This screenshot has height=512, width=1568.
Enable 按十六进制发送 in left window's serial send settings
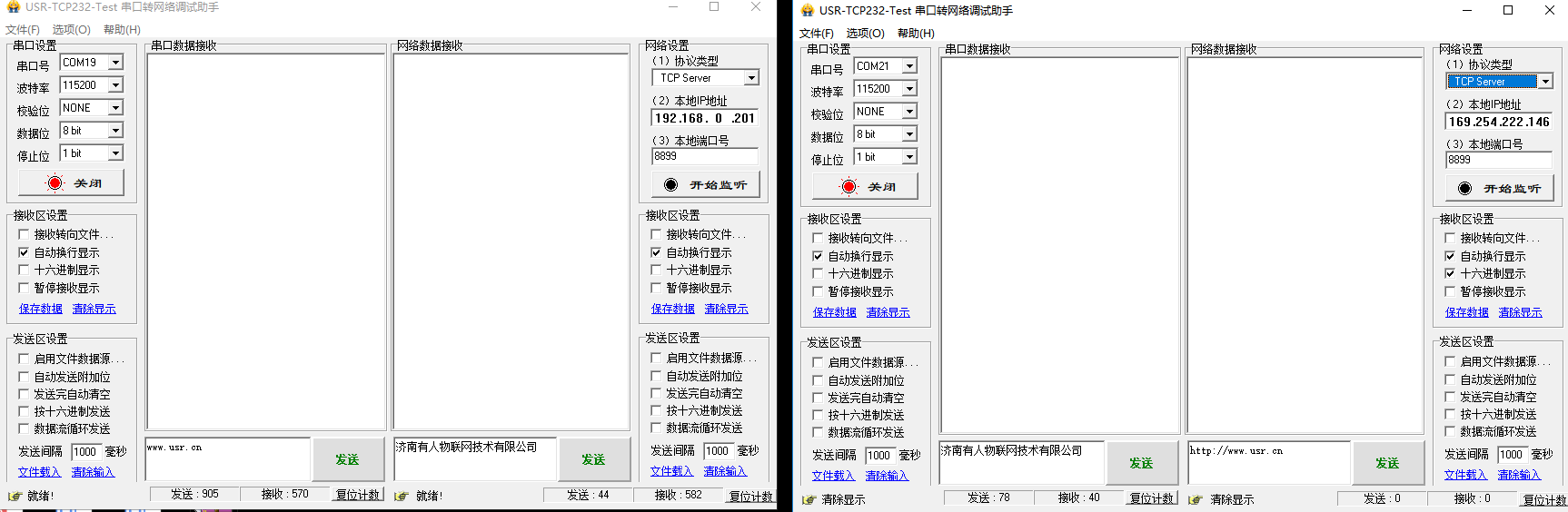point(24,411)
